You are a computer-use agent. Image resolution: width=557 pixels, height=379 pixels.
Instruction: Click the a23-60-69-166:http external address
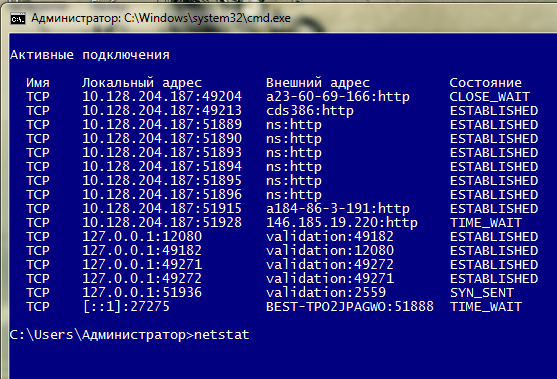(338, 97)
